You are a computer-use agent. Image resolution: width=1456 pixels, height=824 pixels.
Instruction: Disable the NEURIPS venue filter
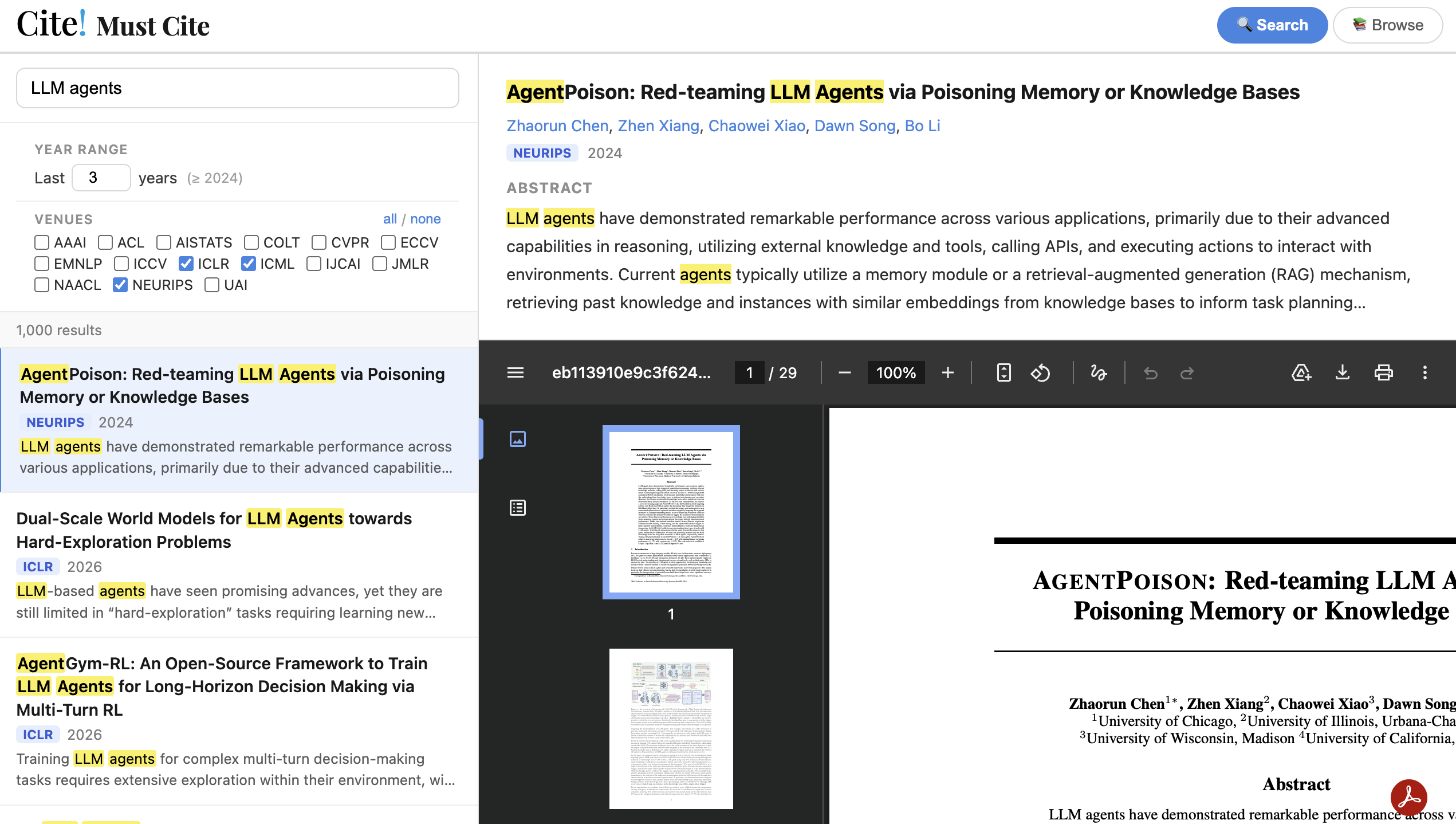(120, 285)
